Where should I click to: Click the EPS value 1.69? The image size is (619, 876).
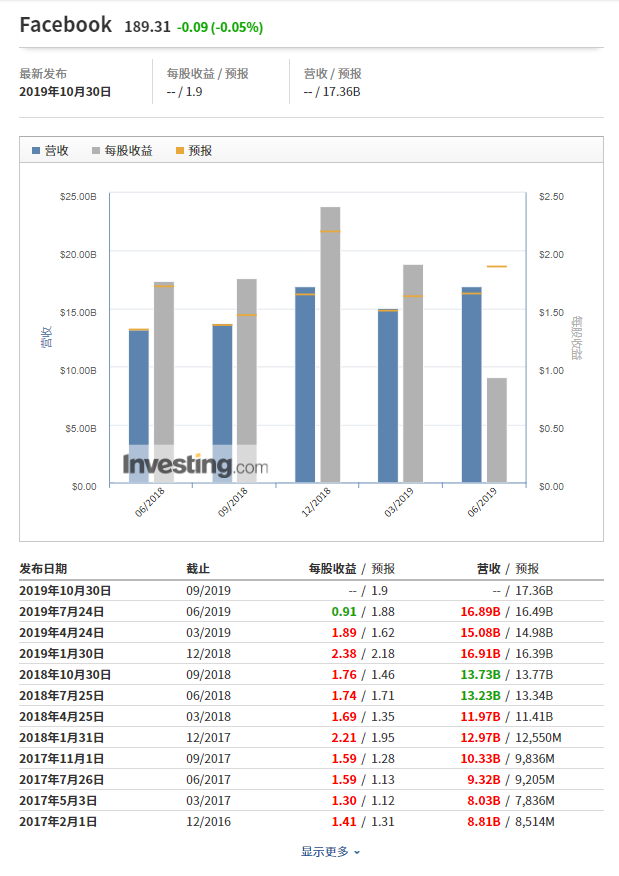(344, 717)
